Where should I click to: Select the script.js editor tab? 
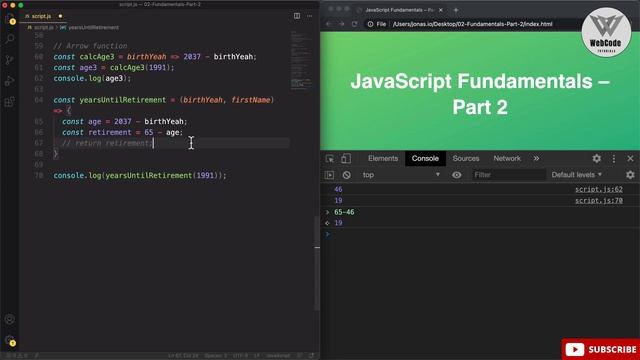42,16
